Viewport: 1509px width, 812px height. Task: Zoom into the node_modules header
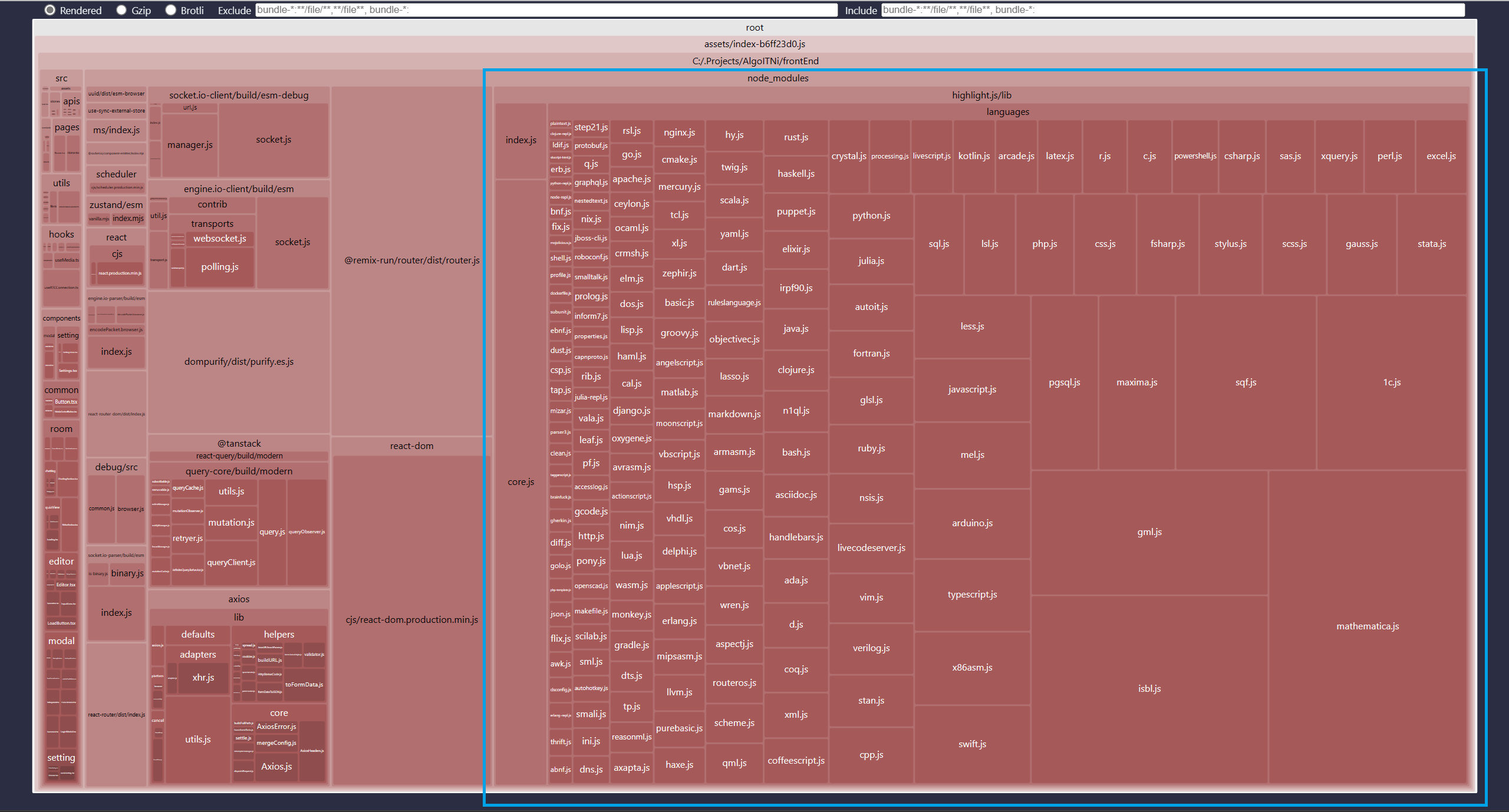[x=777, y=78]
